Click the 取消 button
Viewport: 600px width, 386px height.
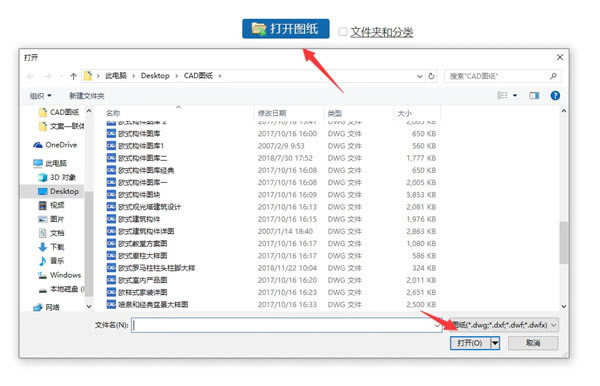click(x=533, y=343)
